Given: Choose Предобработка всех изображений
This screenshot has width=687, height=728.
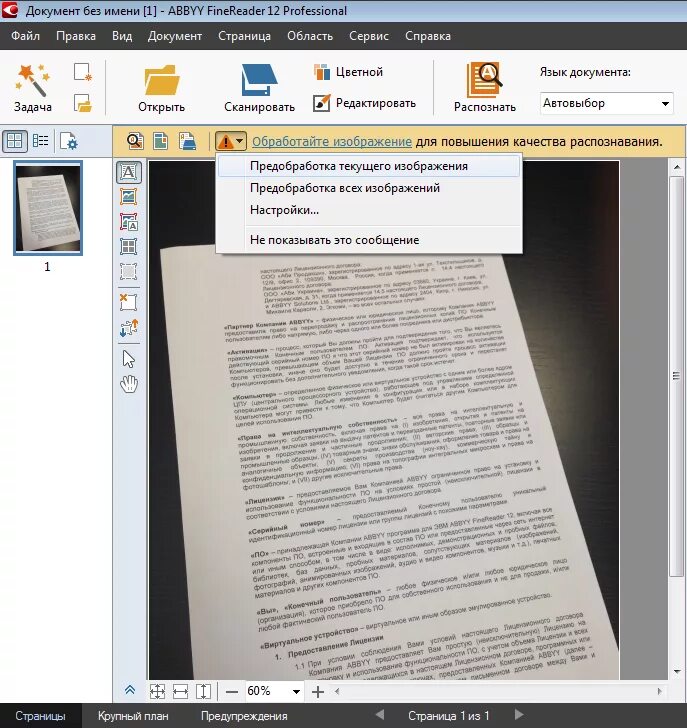Looking at the screenshot, I should coord(369,188).
